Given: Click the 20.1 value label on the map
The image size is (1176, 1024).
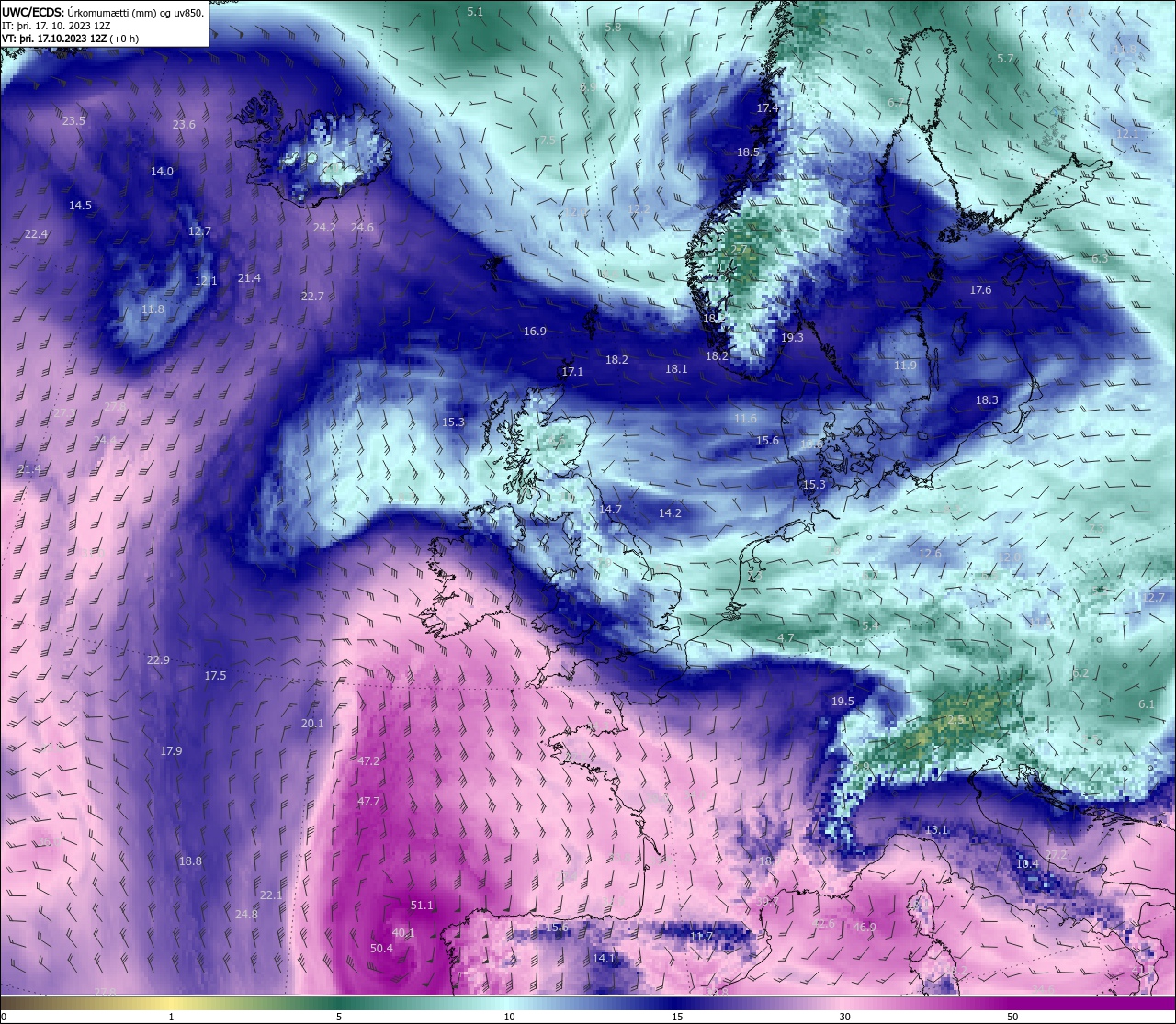Looking at the screenshot, I should click(312, 723).
